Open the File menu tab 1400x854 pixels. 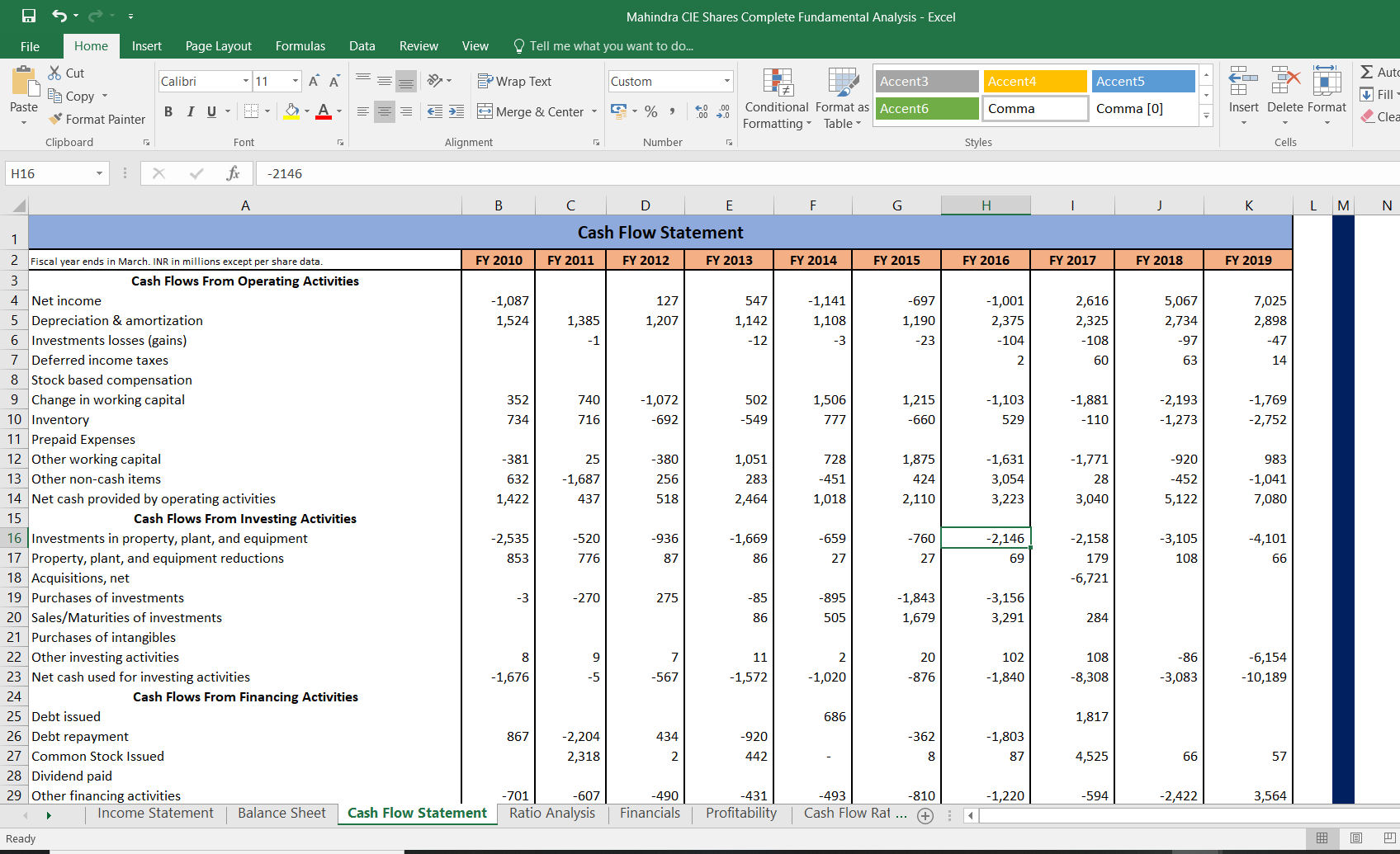click(x=30, y=46)
